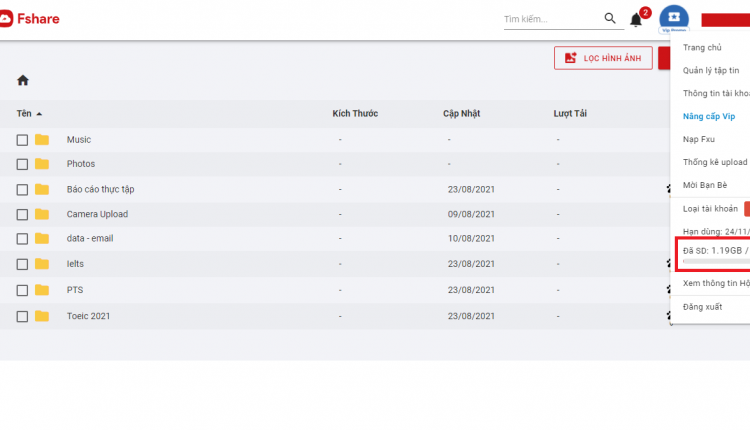The image size is (750, 430).
Task: Choose Nâng cấp Vip menu item
Action: pos(709,116)
